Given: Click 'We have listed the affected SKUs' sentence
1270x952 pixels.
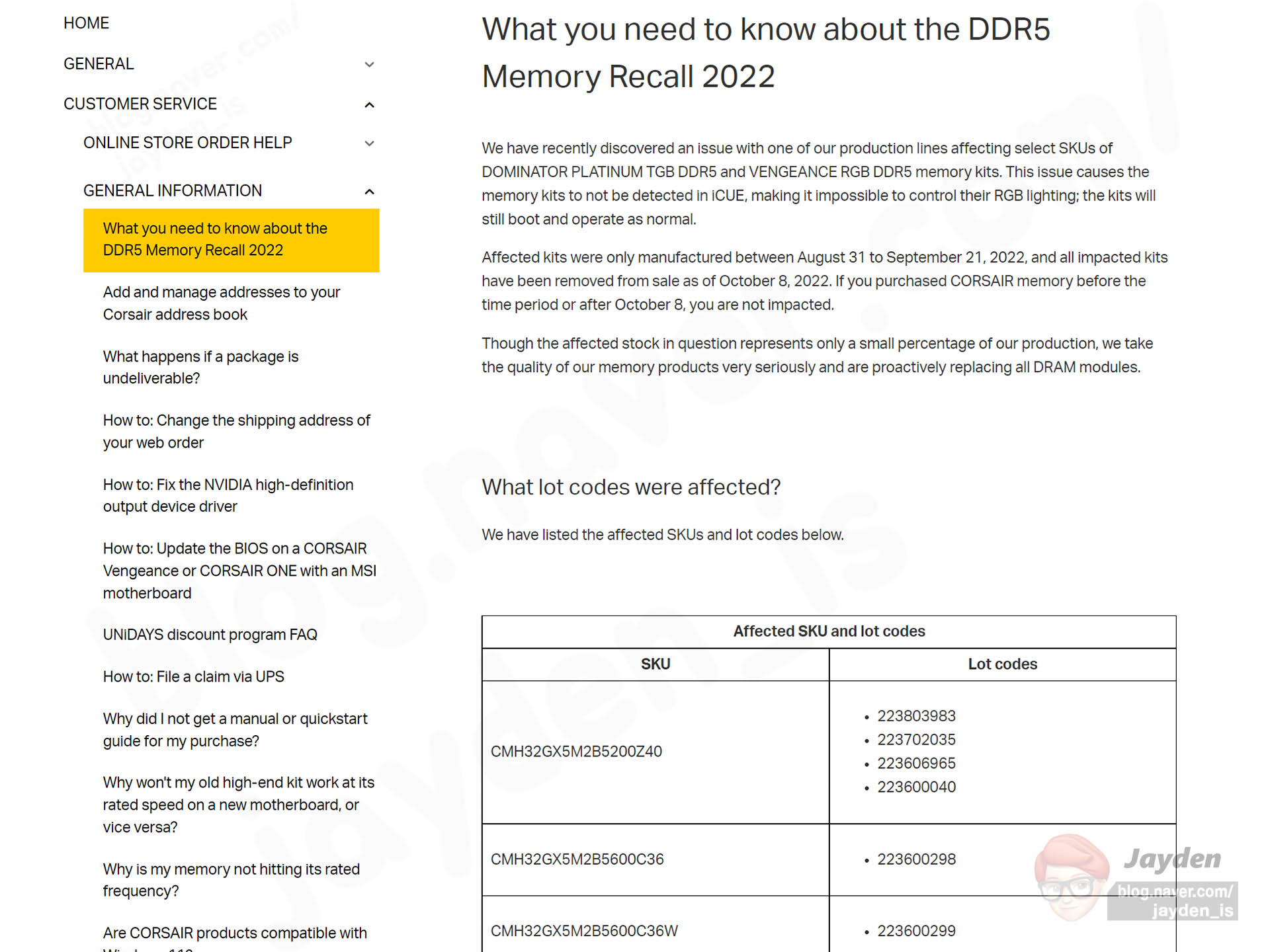Looking at the screenshot, I should tap(663, 535).
